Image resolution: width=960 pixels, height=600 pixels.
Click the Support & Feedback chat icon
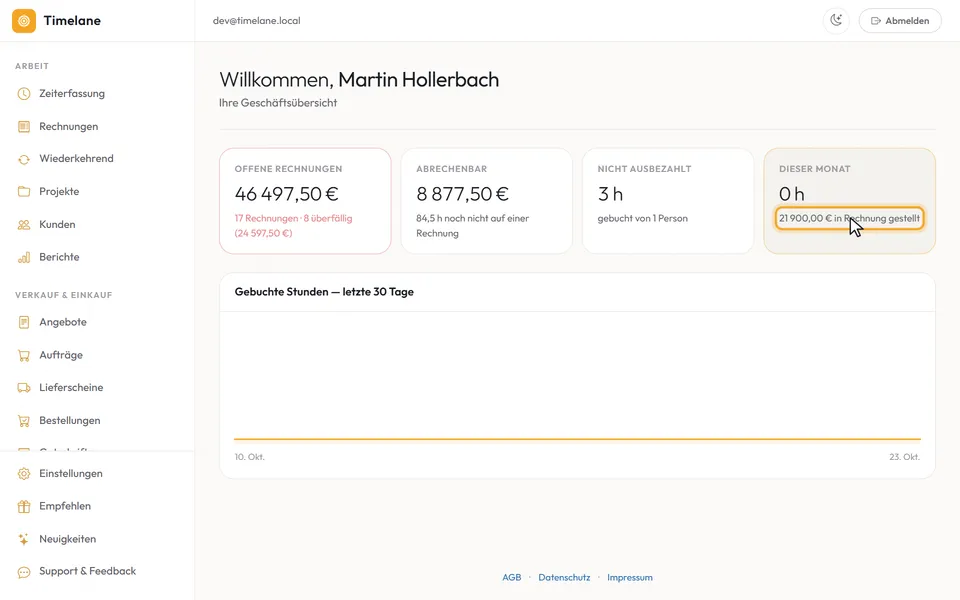[24, 572]
